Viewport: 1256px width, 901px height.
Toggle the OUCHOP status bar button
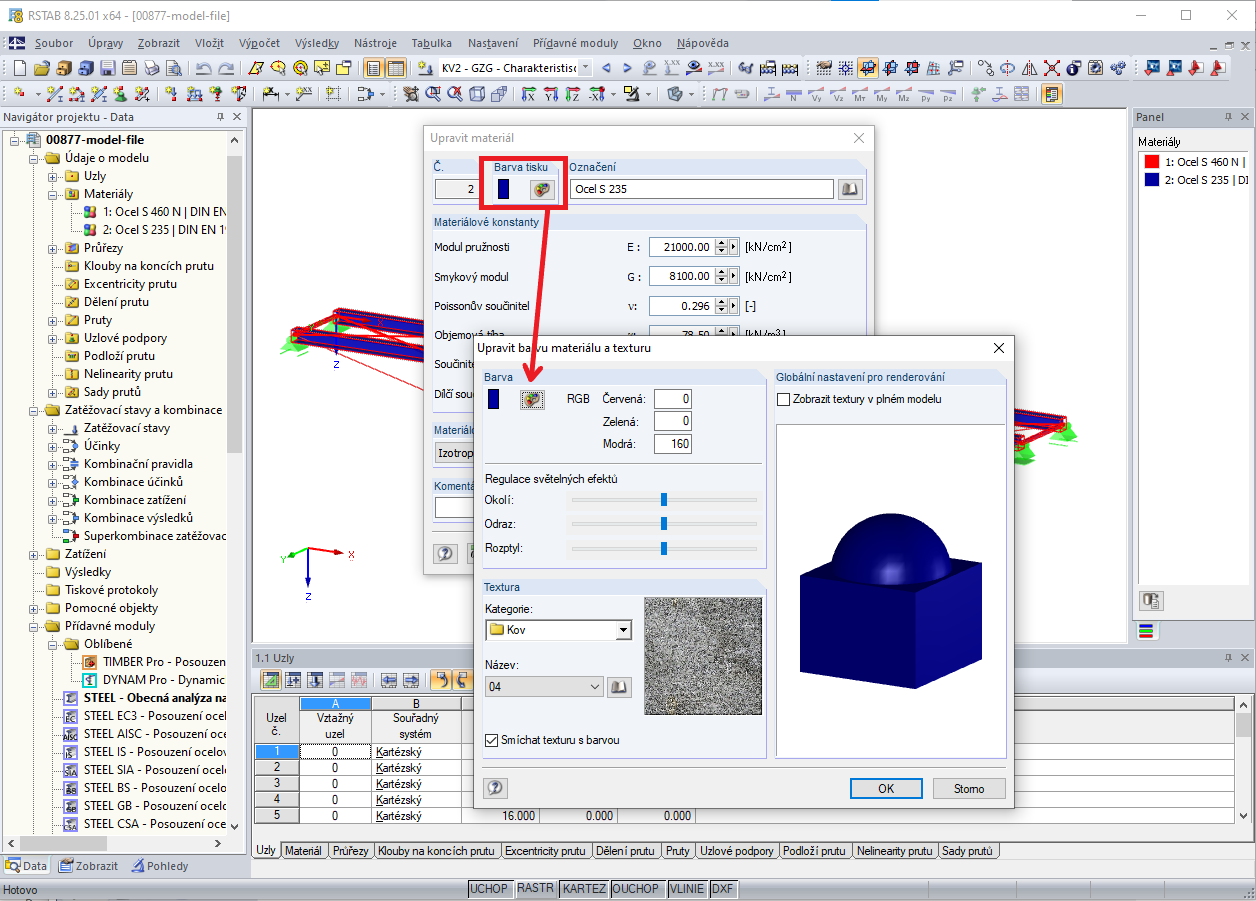[636, 889]
